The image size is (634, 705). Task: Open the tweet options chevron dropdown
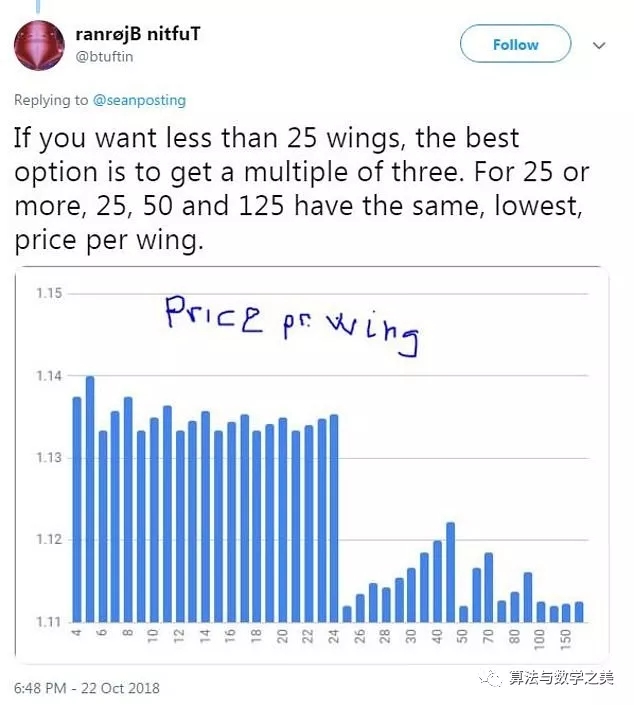pyautogui.click(x=600, y=46)
